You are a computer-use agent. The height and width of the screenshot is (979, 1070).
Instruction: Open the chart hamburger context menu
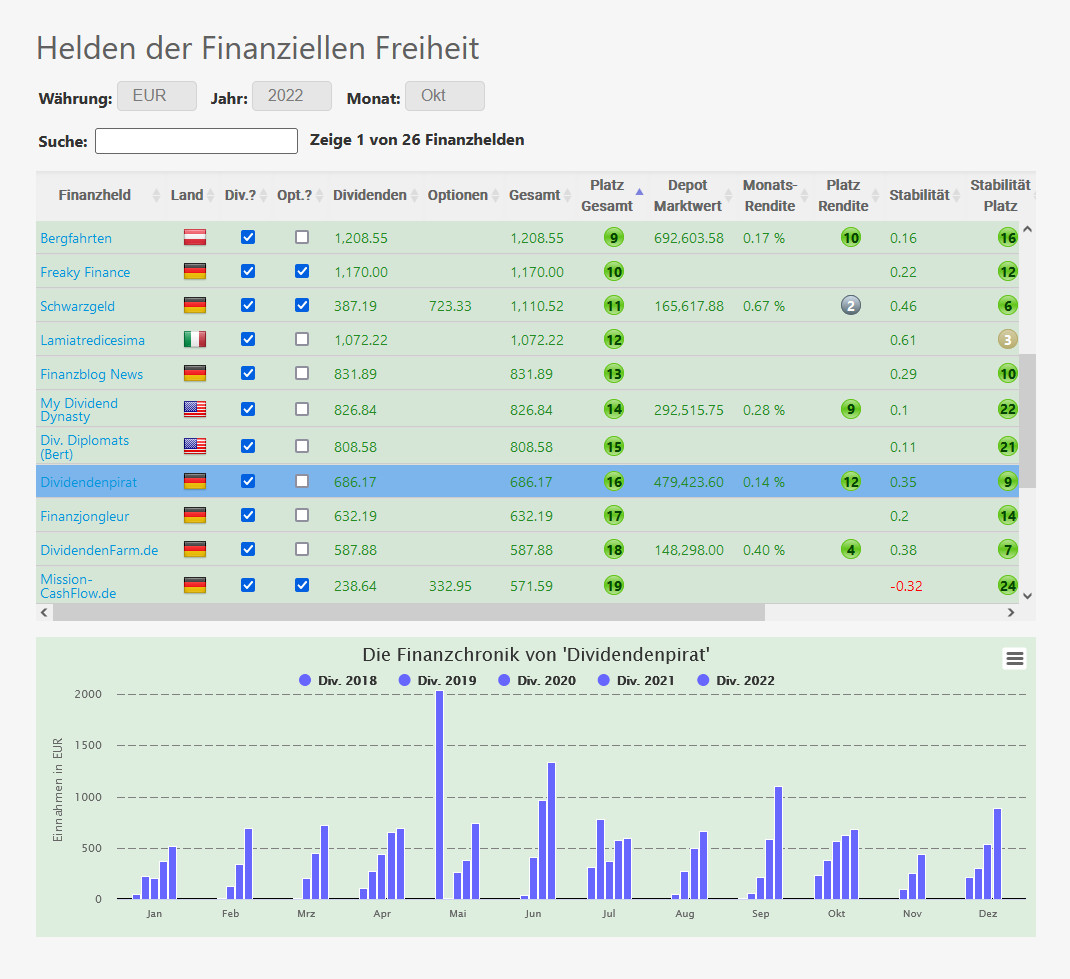click(1014, 658)
